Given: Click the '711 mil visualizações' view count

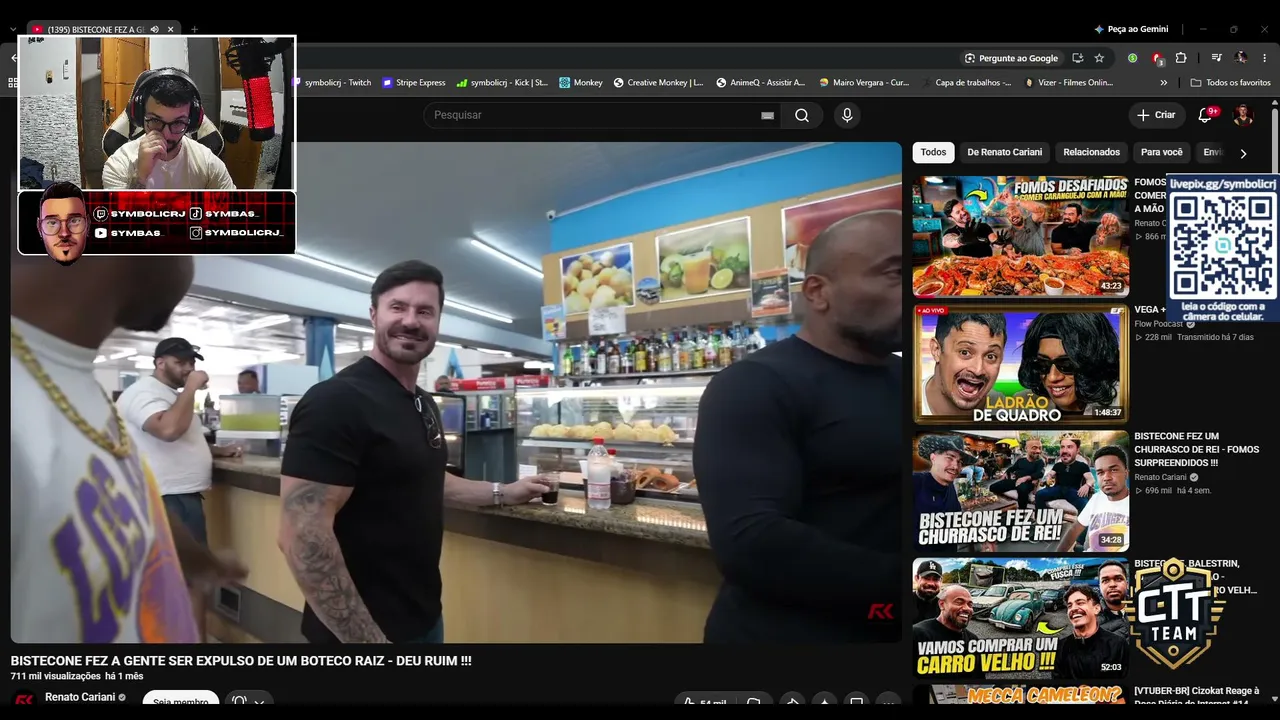Looking at the screenshot, I should point(56,677).
